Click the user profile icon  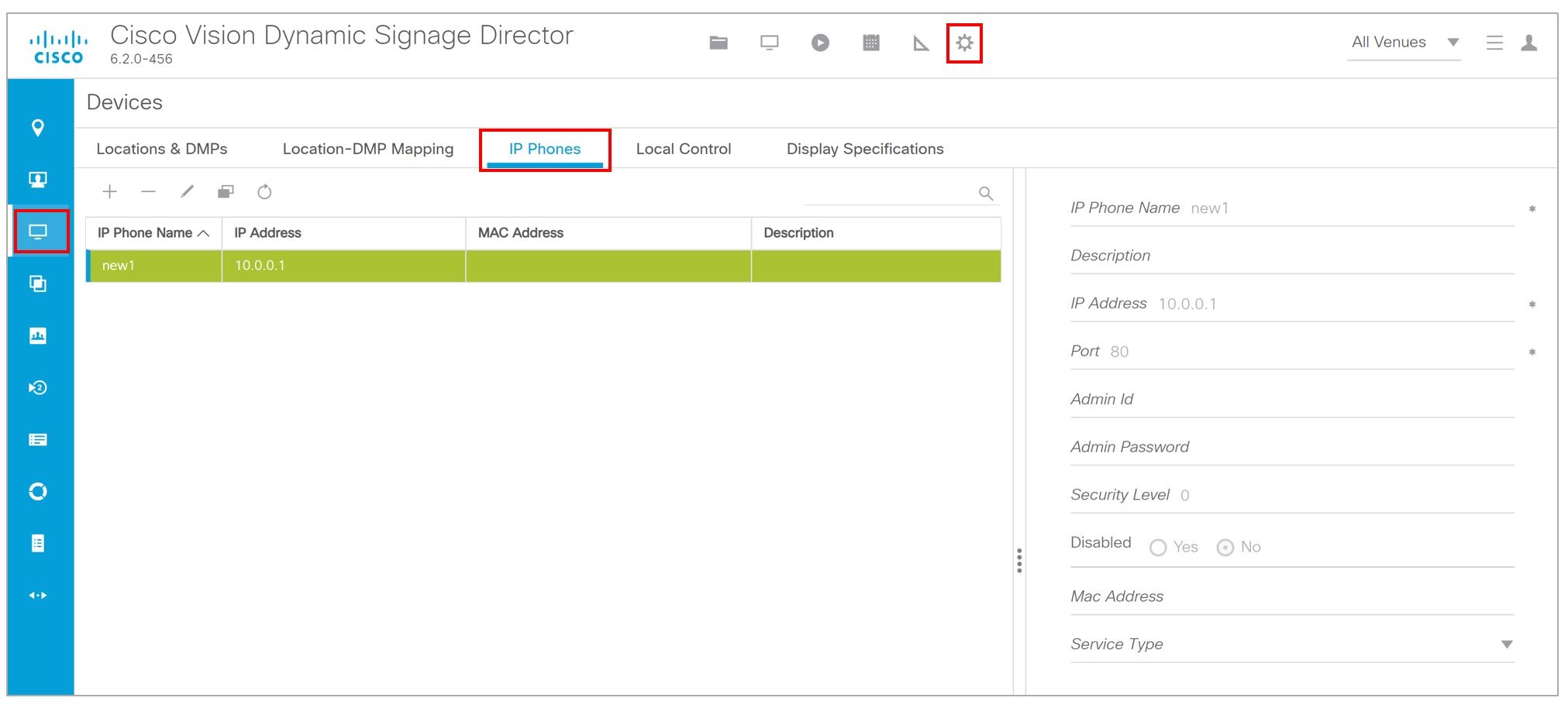click(x=1529, y=43)
